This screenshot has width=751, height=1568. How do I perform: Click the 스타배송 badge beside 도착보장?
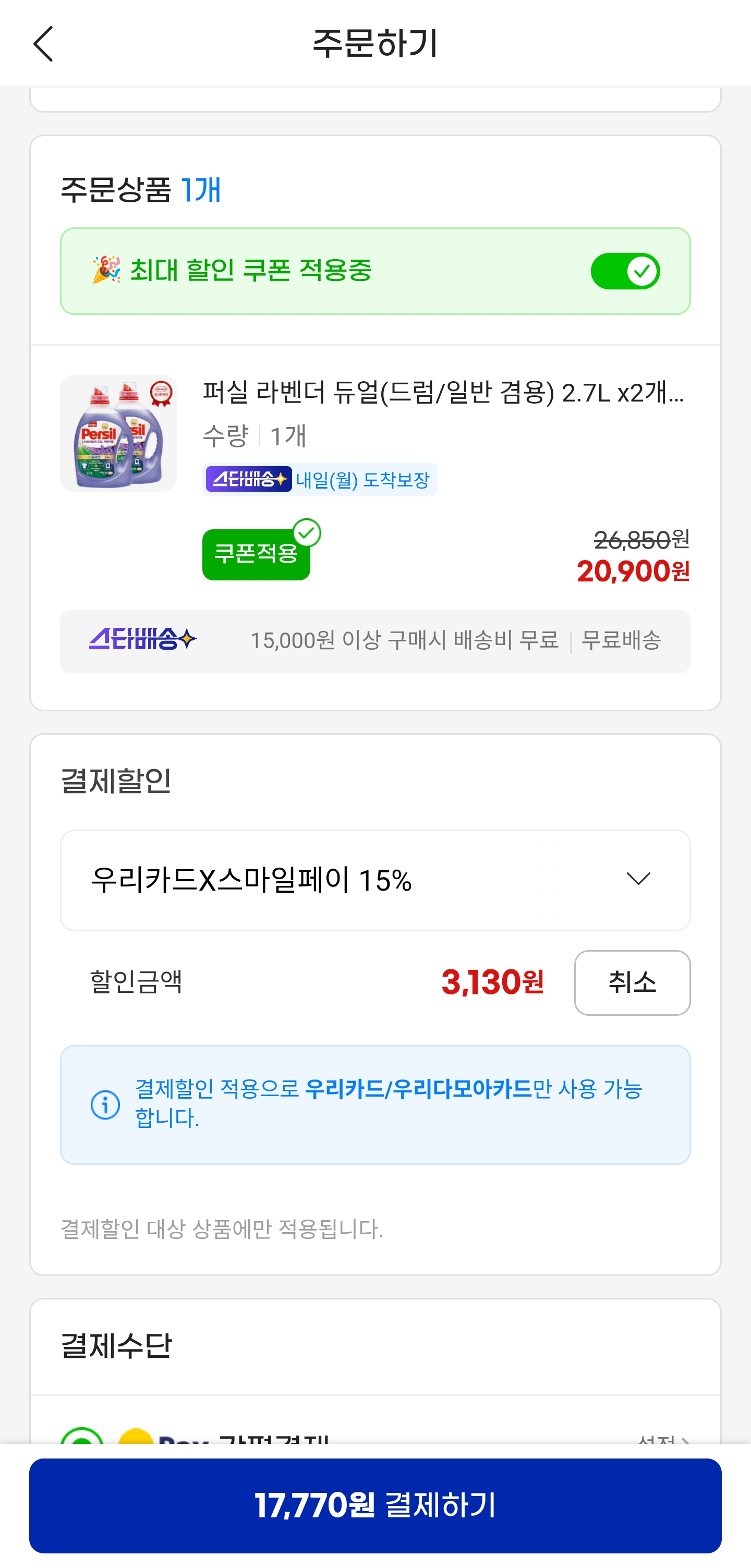[x=248, y=480]
